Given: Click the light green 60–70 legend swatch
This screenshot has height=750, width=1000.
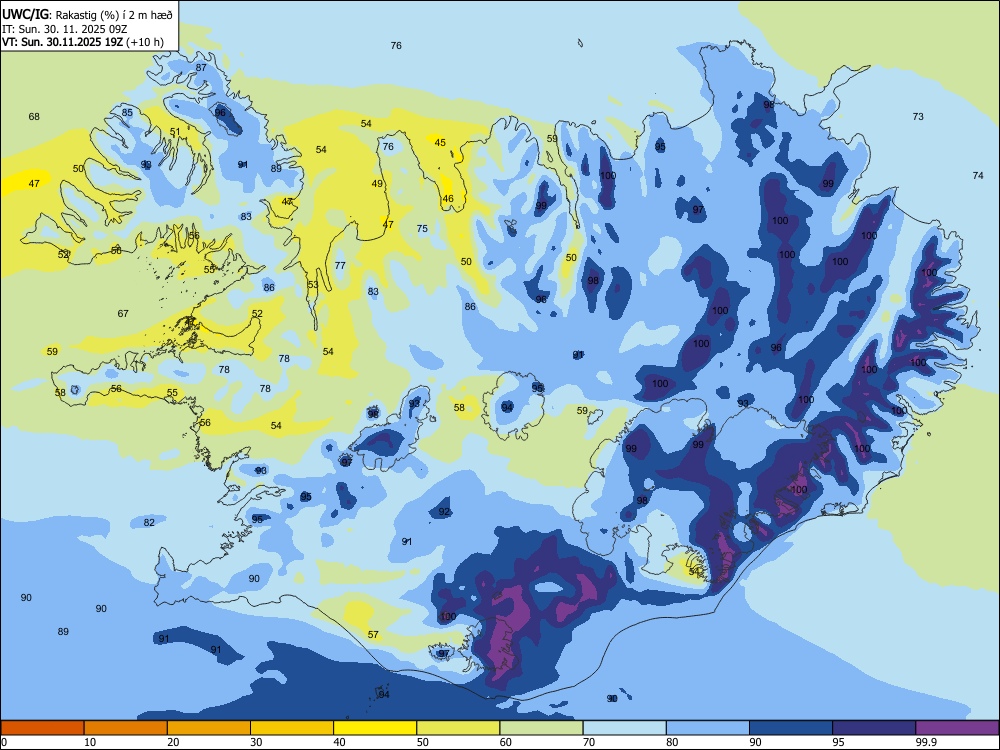Looking at the screenshot, I should pyautogui.click(x=541, y=728).
